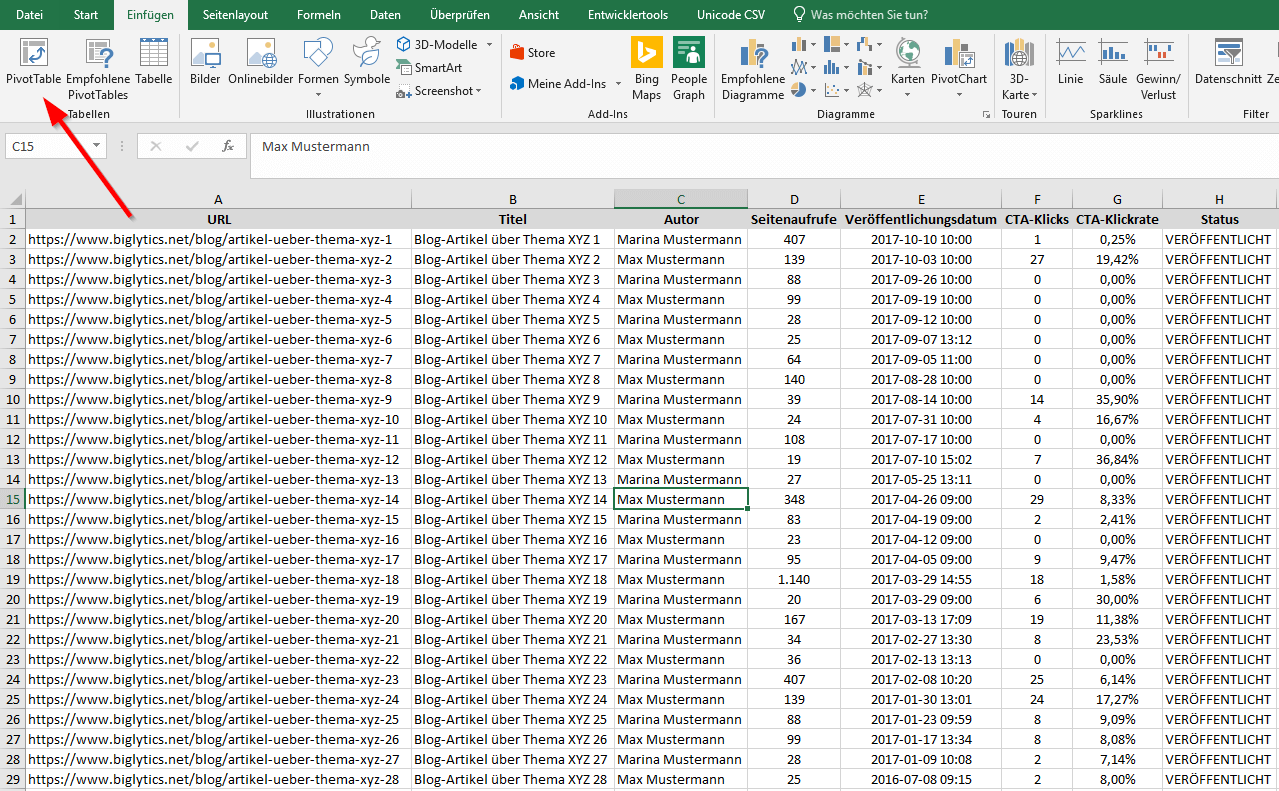1279x791 pixels.
Task: Insert a column or bar chart
Action: click(x=802, y=45)
